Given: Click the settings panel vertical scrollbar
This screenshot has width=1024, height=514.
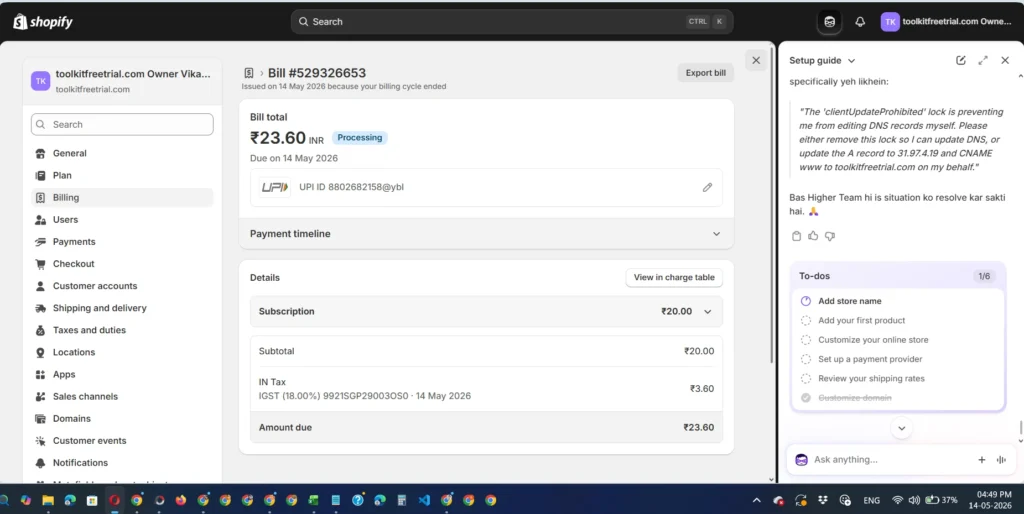Looking at the screenshot, I should [x=772, y=205].
